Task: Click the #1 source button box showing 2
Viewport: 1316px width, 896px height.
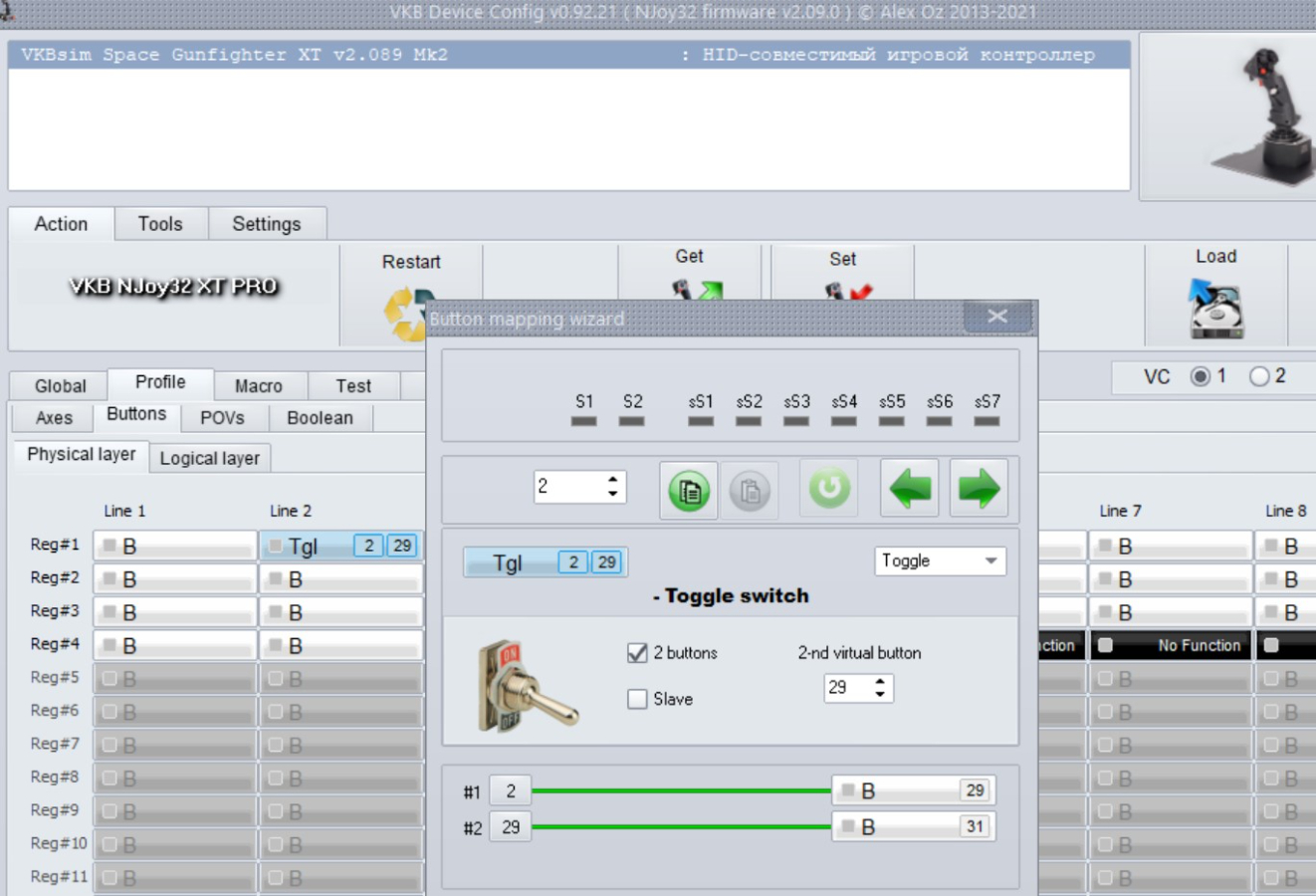Action: click(511, 790)
